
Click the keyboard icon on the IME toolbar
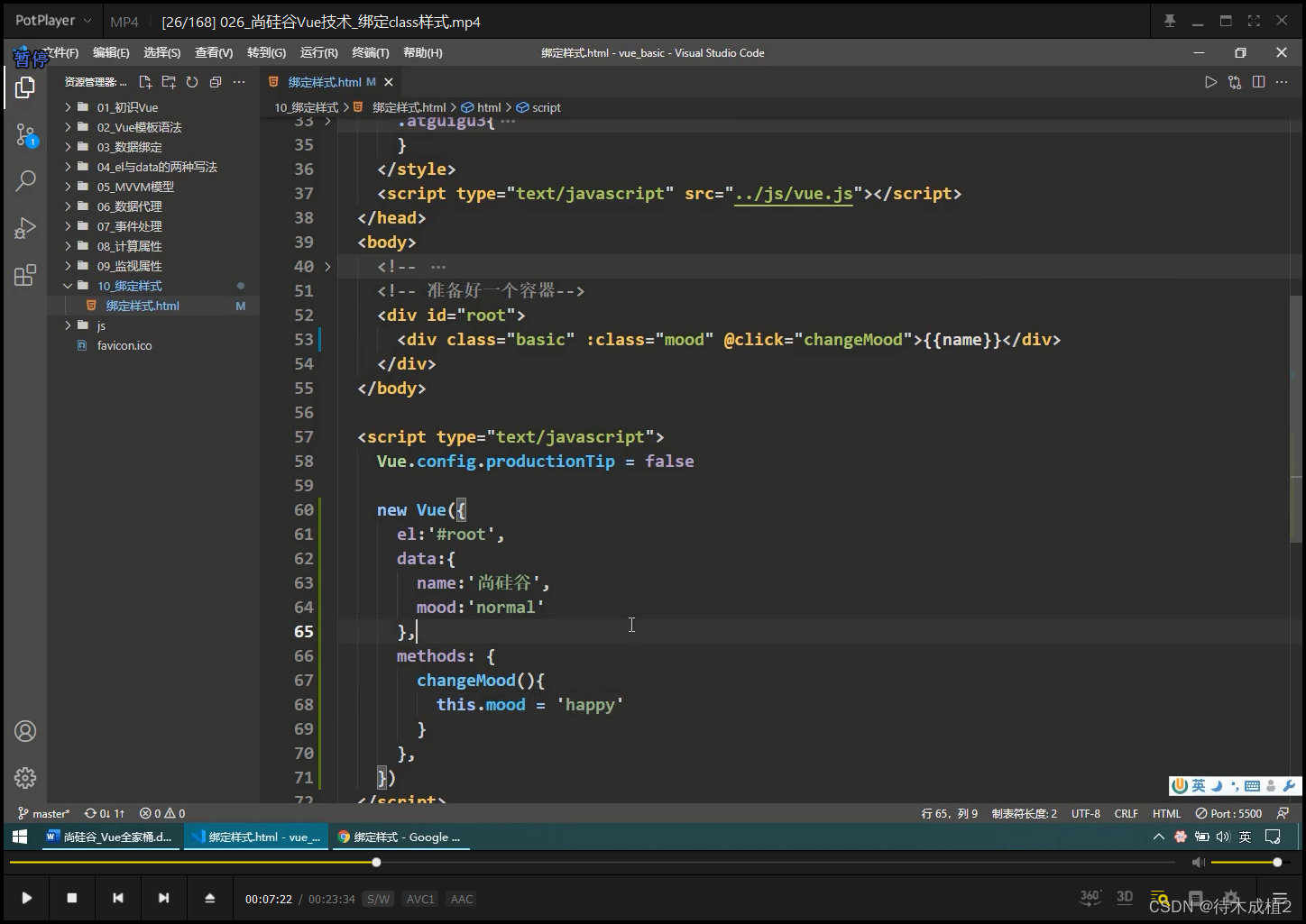click(x=1253, y=786)
